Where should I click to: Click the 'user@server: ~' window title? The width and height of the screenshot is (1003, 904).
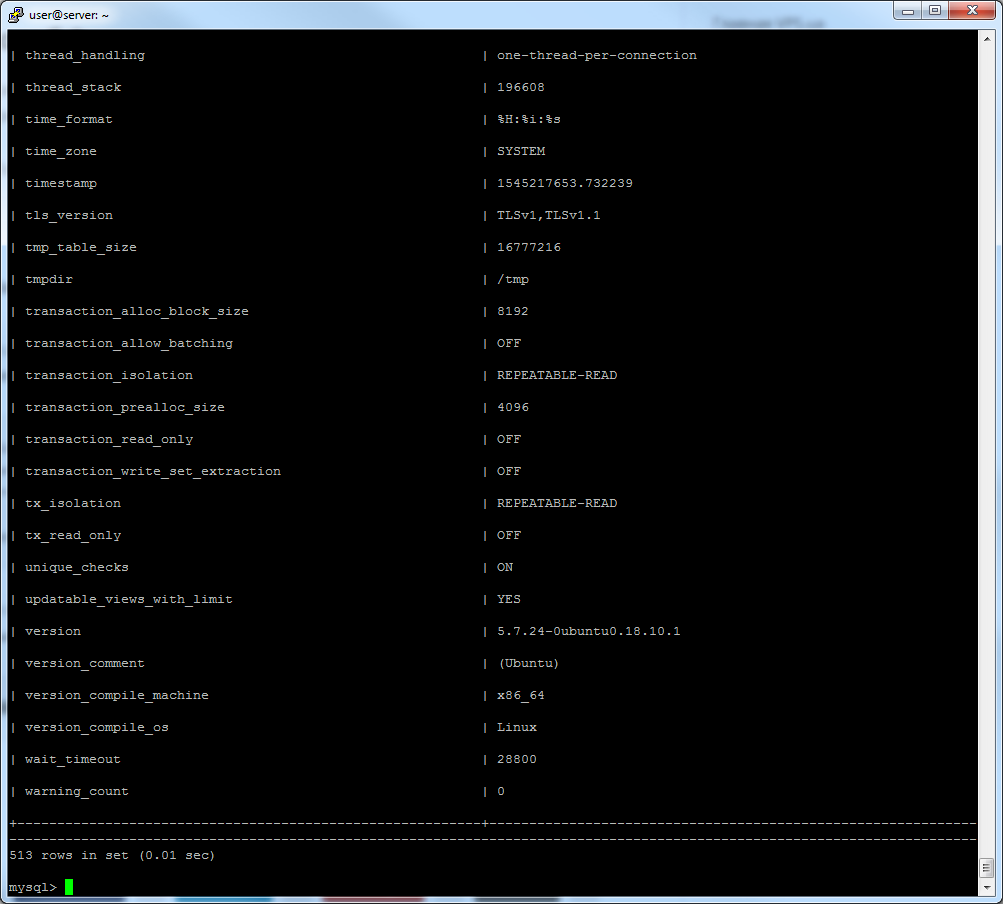[69, 15]
